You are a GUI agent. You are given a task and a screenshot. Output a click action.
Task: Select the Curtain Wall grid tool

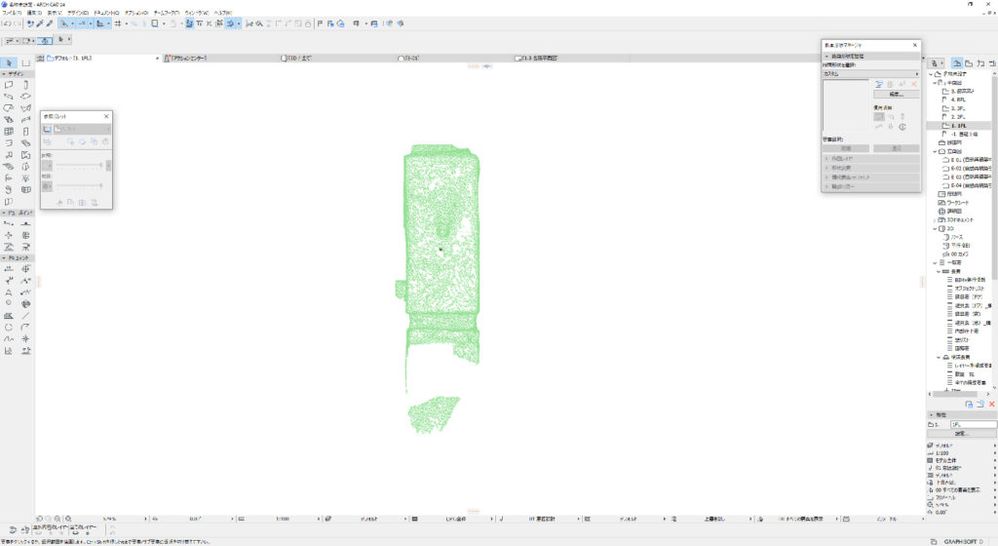(9, 131)
